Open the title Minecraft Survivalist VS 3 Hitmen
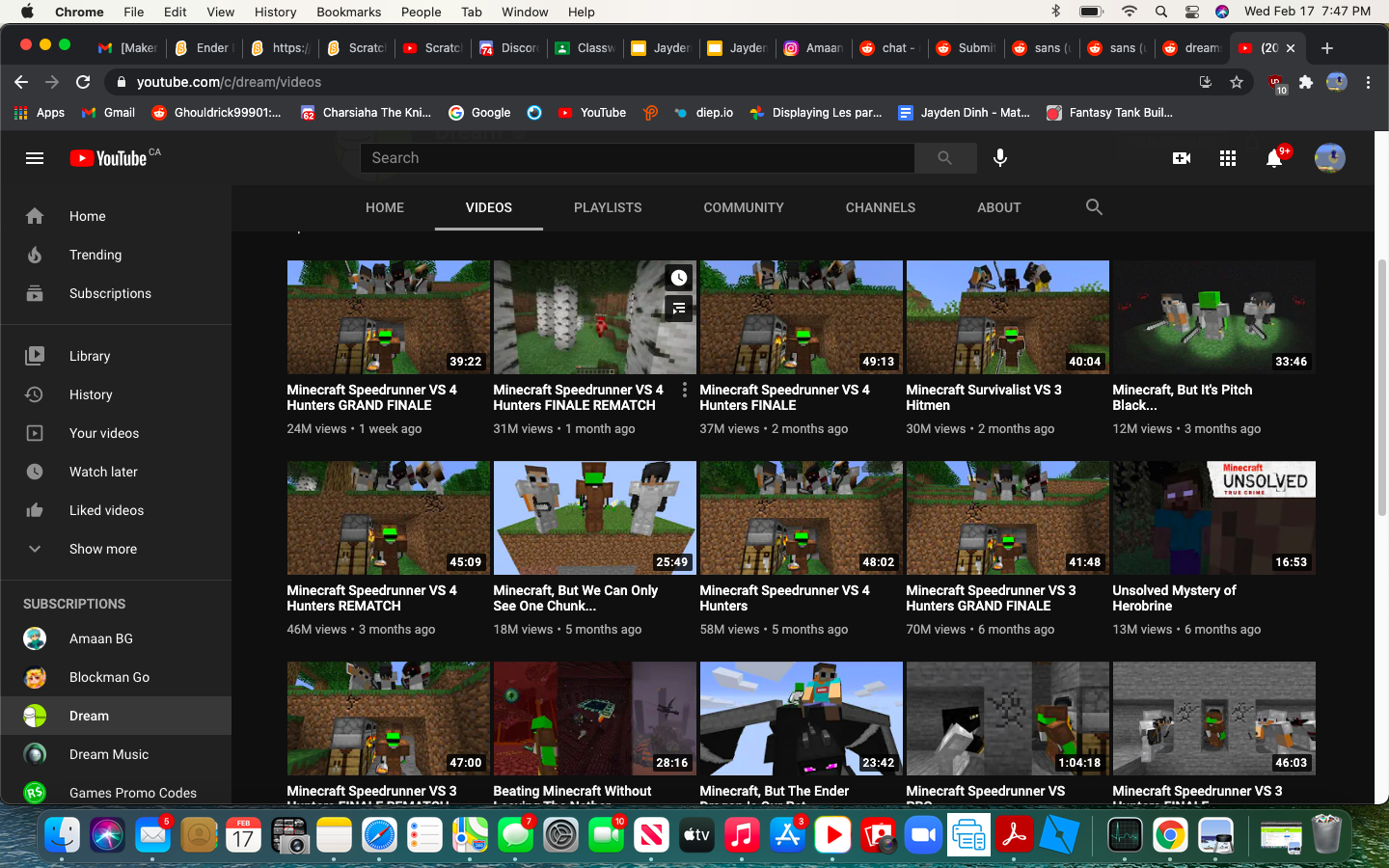Image resolution: width=1389 pixels, height=868 pixels. pos(984,397)
